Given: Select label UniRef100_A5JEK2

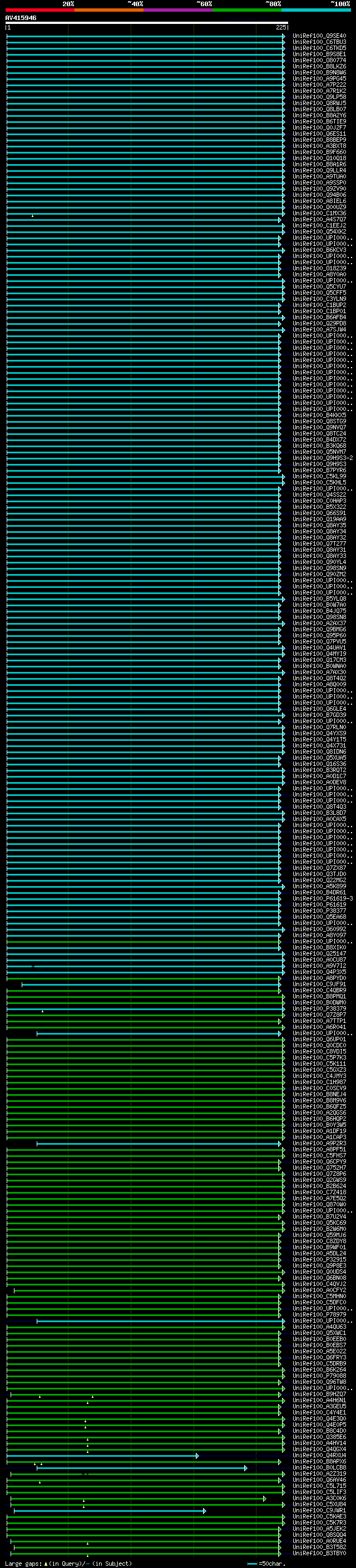Looking at the screenshot, I should click(319, 1529).
